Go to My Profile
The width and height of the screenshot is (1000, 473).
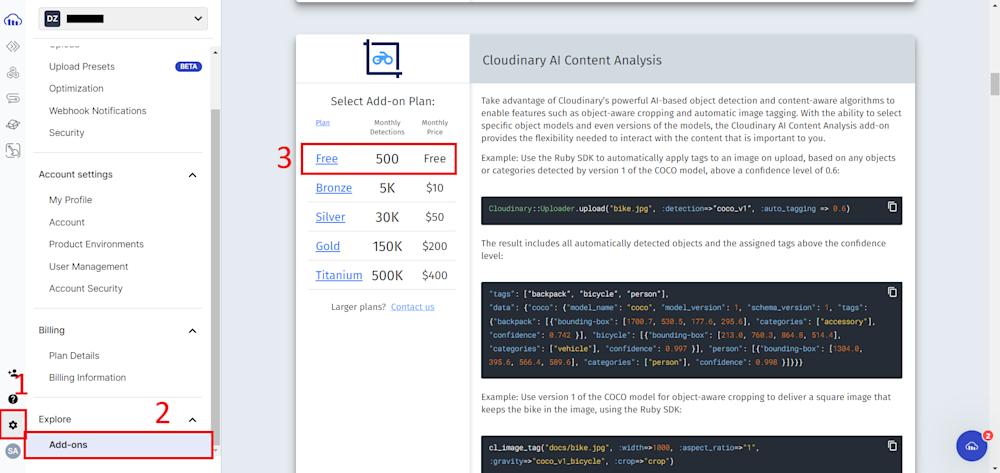click(x=70, y=200)
